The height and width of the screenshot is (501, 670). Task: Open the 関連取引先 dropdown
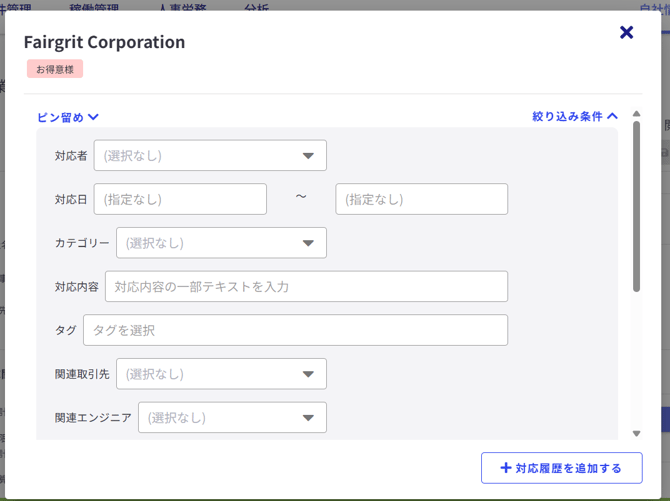(221, 374)
